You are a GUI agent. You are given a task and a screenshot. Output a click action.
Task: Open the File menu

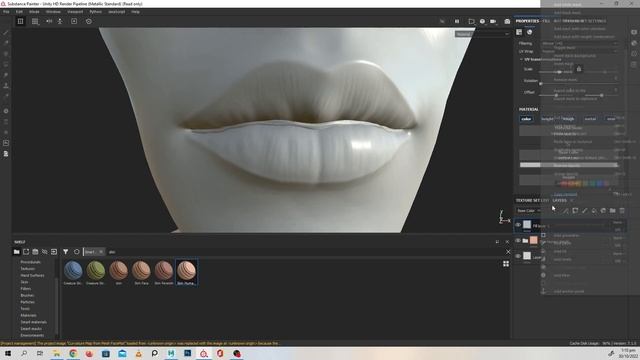pyautogui.click(x=6, y=12)
